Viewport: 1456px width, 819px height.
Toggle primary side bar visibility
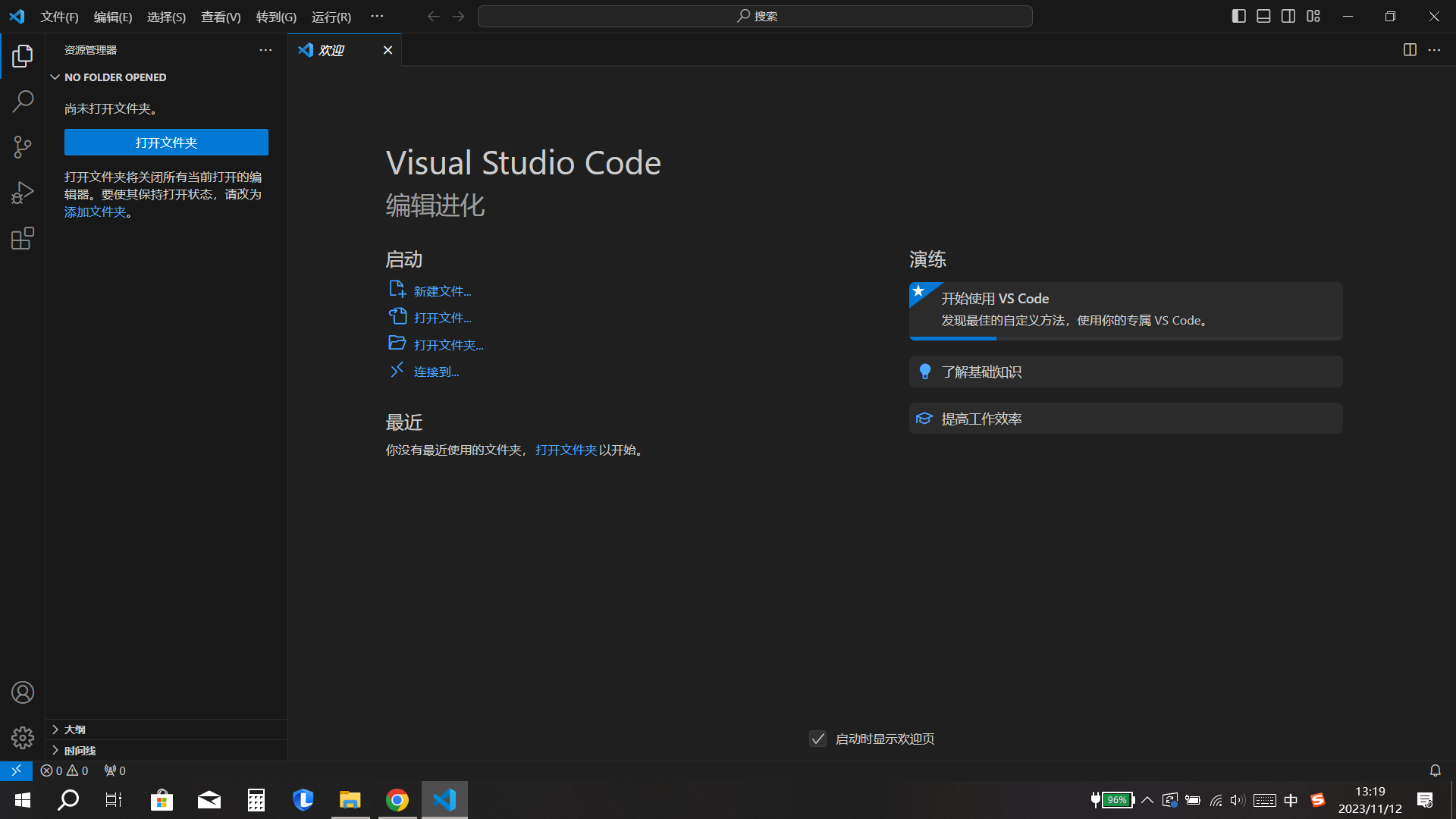pyautogui.click(x=1239, y=16)
